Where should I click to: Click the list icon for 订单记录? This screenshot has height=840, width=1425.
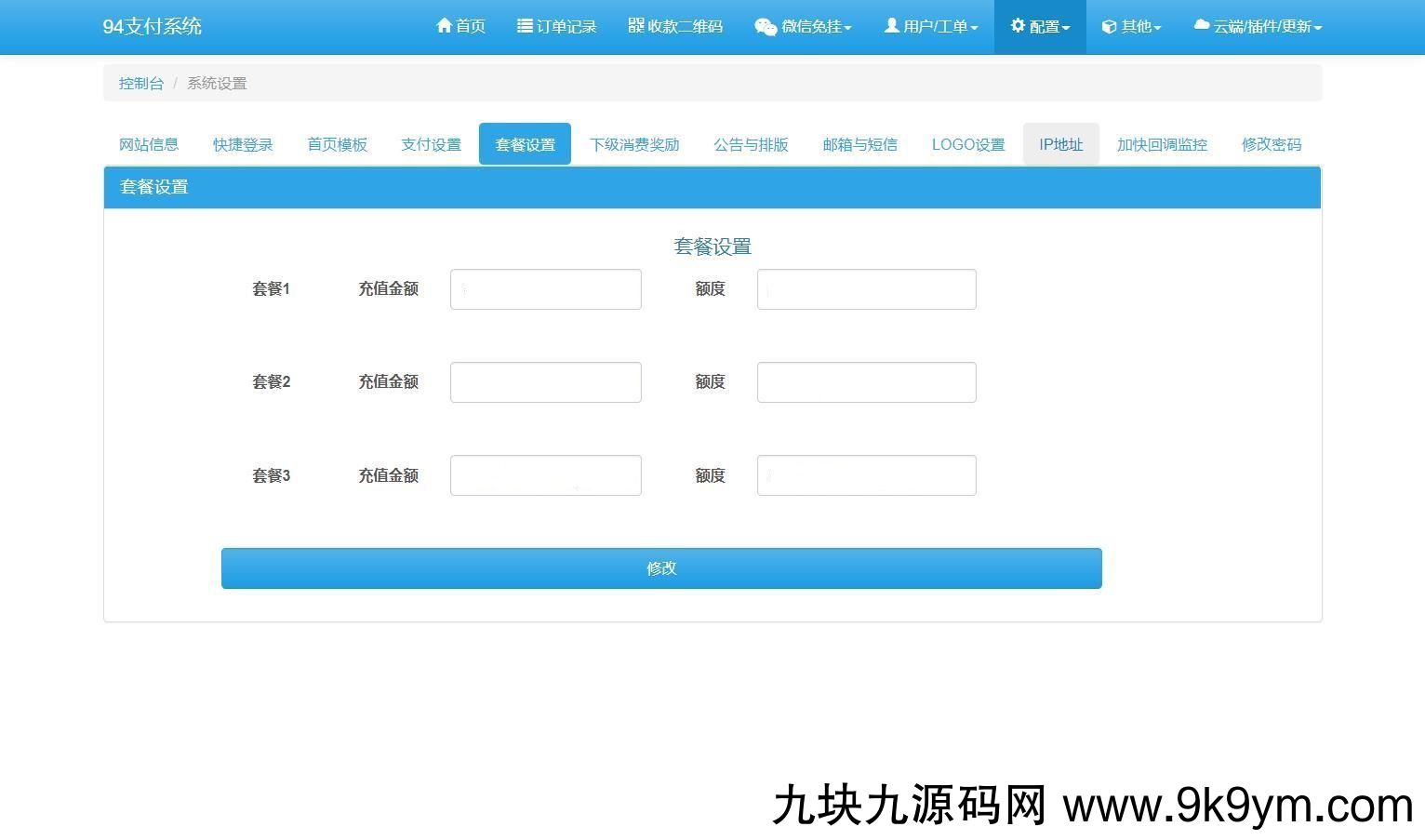point(525,26)
